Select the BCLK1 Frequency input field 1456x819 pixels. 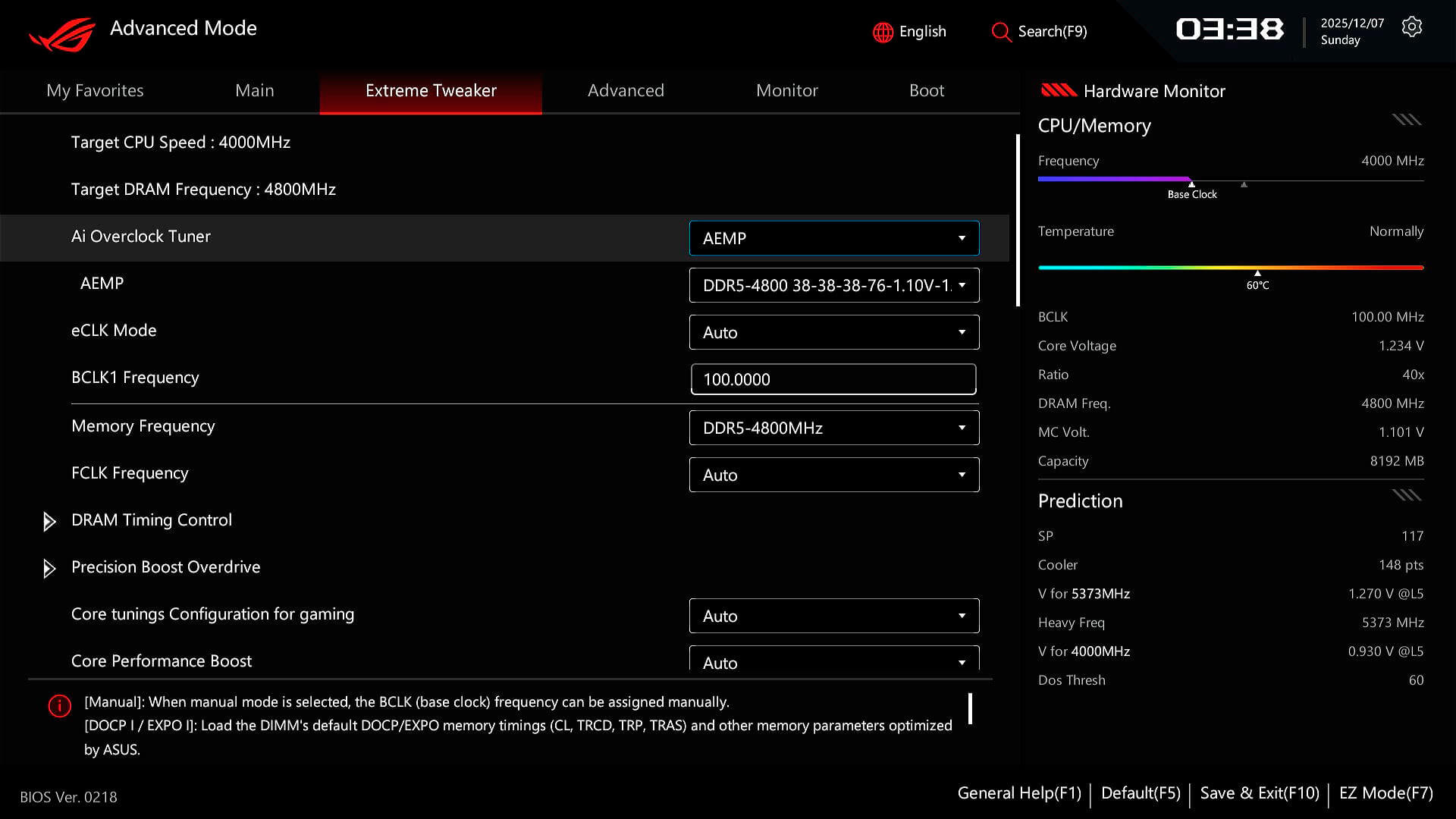[833, 379]
